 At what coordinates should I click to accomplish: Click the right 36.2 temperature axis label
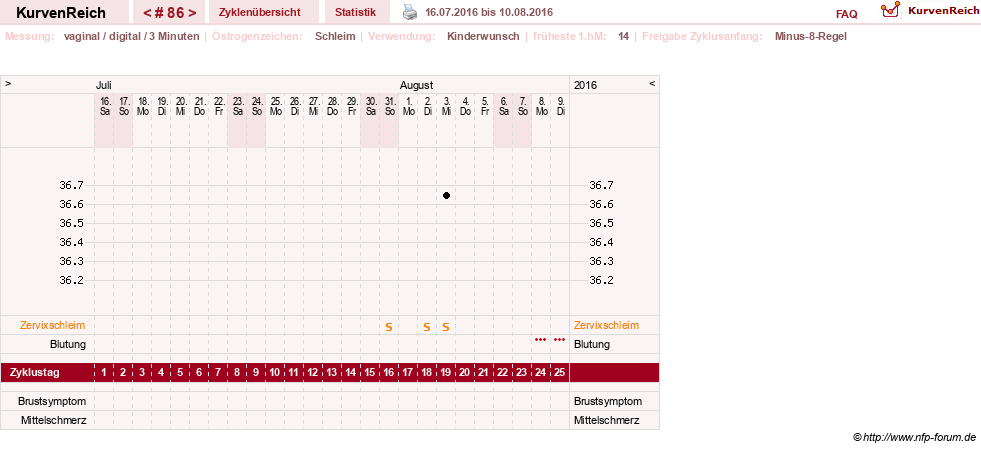pyautogui.click(x=601, y=280)
